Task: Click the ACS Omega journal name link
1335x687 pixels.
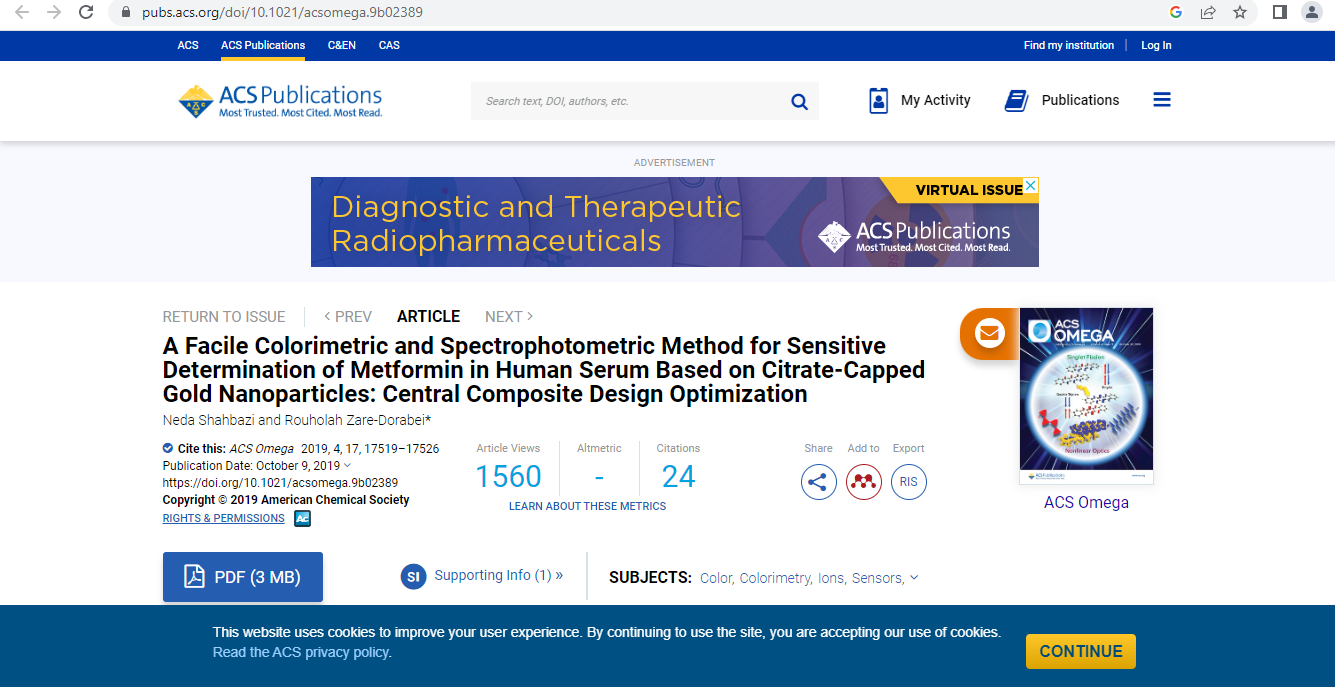Action: (x=1086, y=502)
